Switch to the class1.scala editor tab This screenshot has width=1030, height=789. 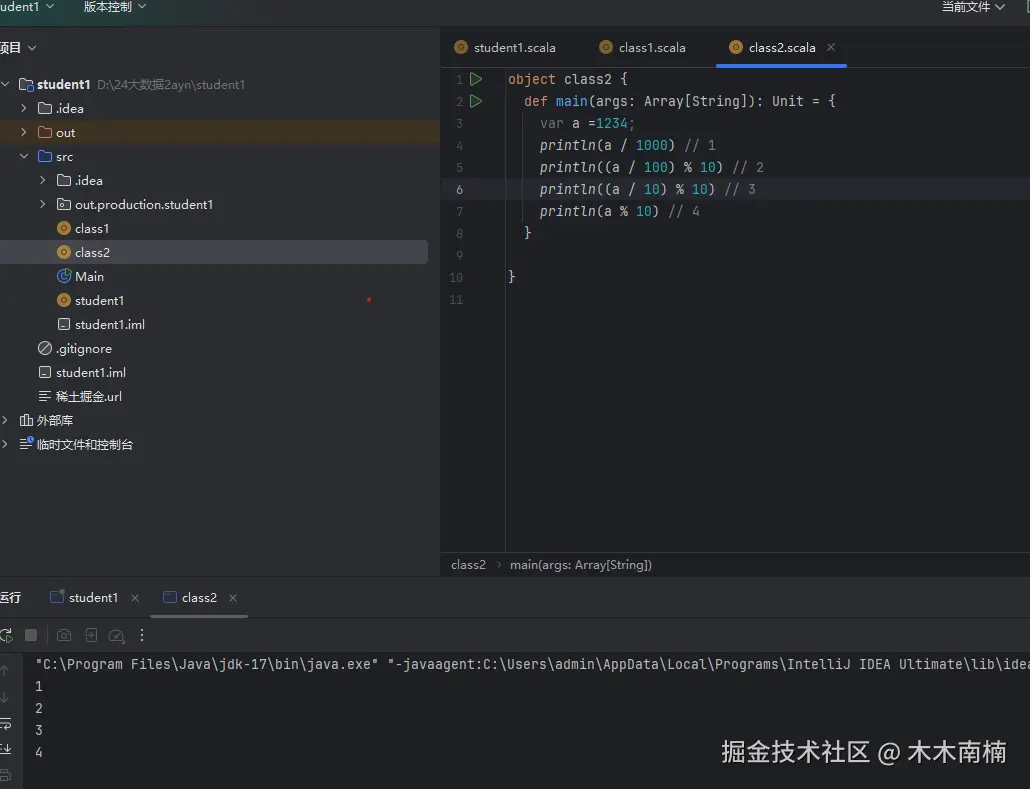[652, 47]
